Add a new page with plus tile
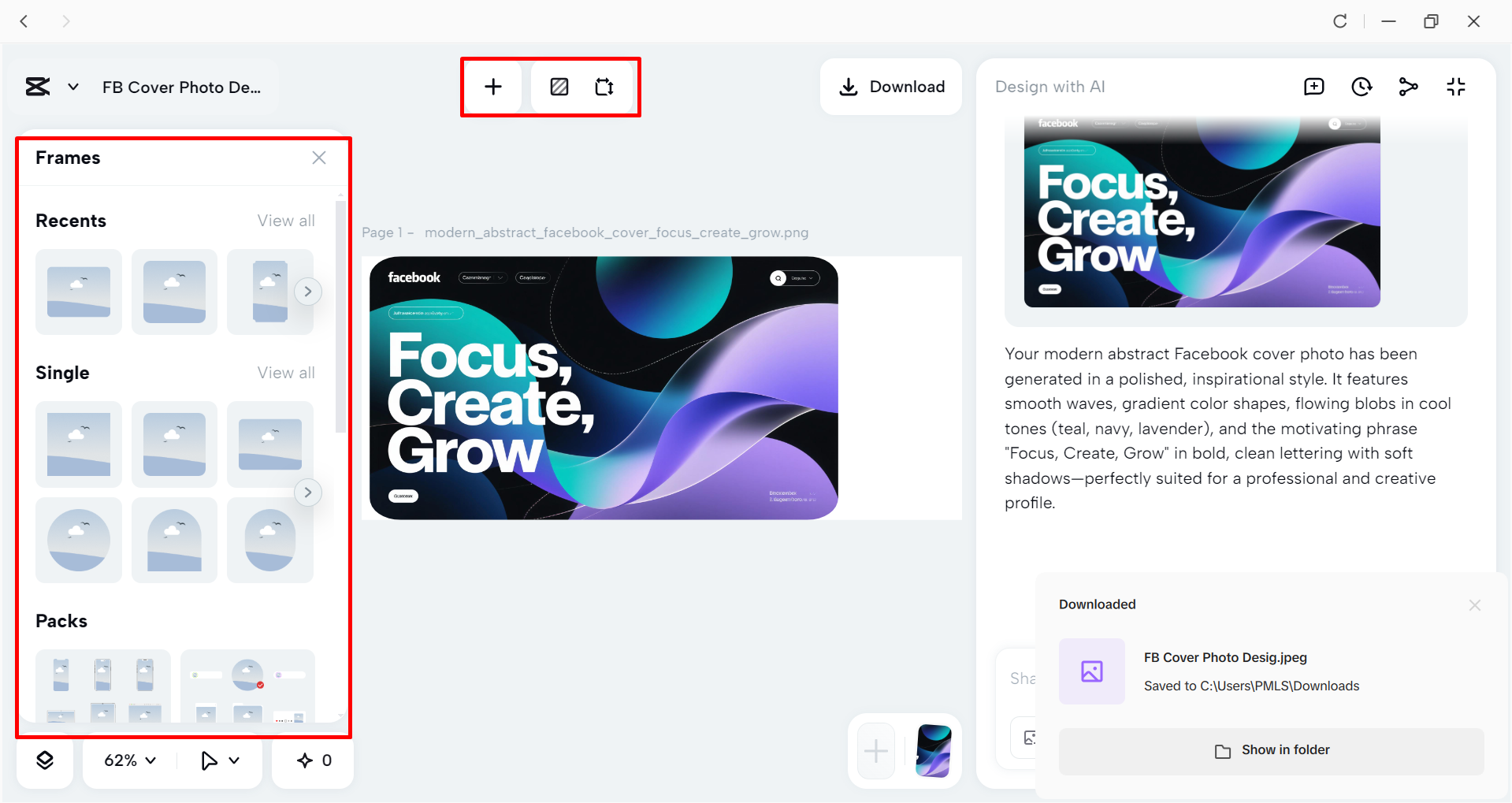1512x803 pixels. (876, 751)
